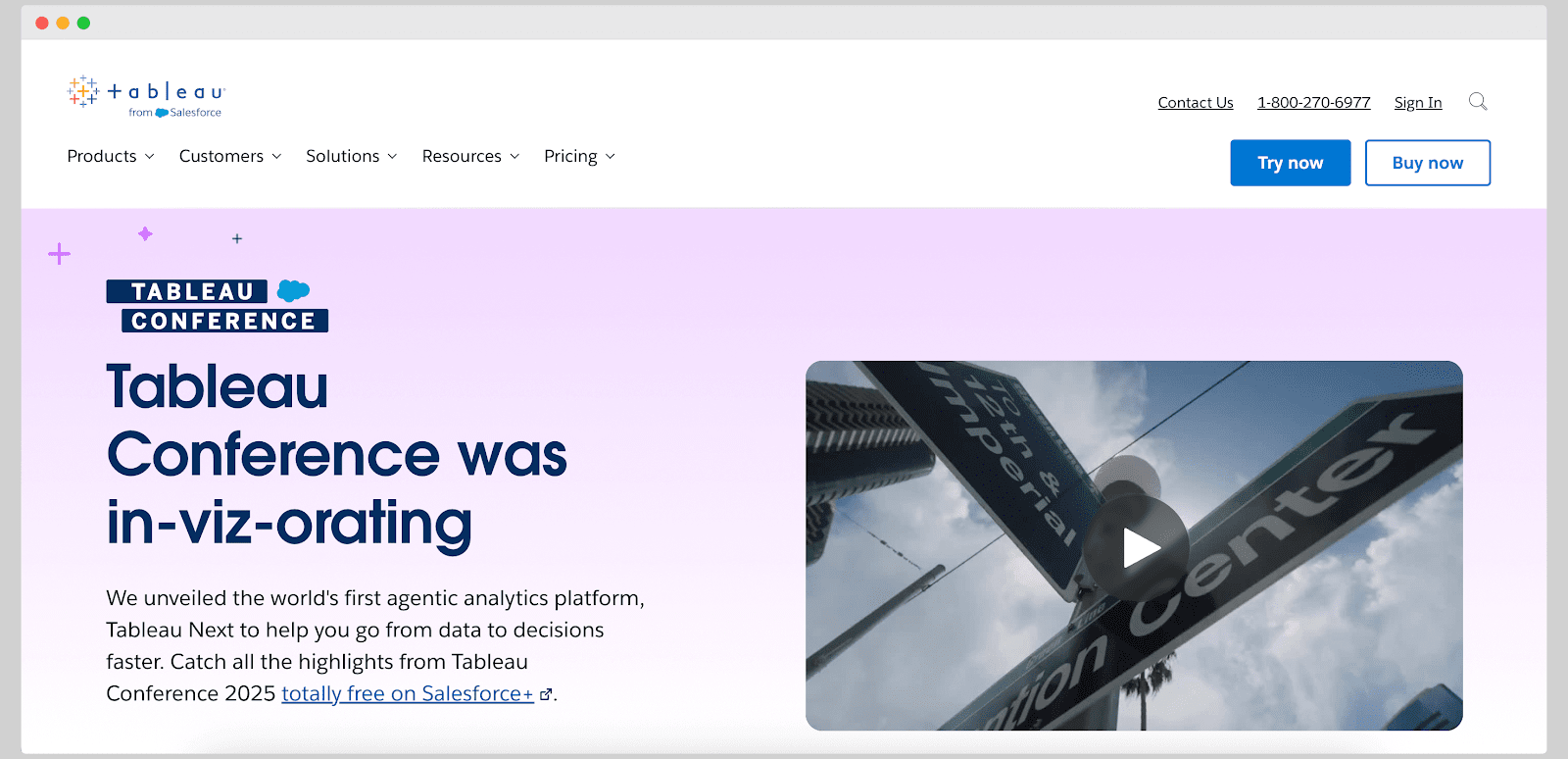Click the Tableau Conference badge logo
The height and width of the screenshot is (759, 1568).
coord(218,306)
